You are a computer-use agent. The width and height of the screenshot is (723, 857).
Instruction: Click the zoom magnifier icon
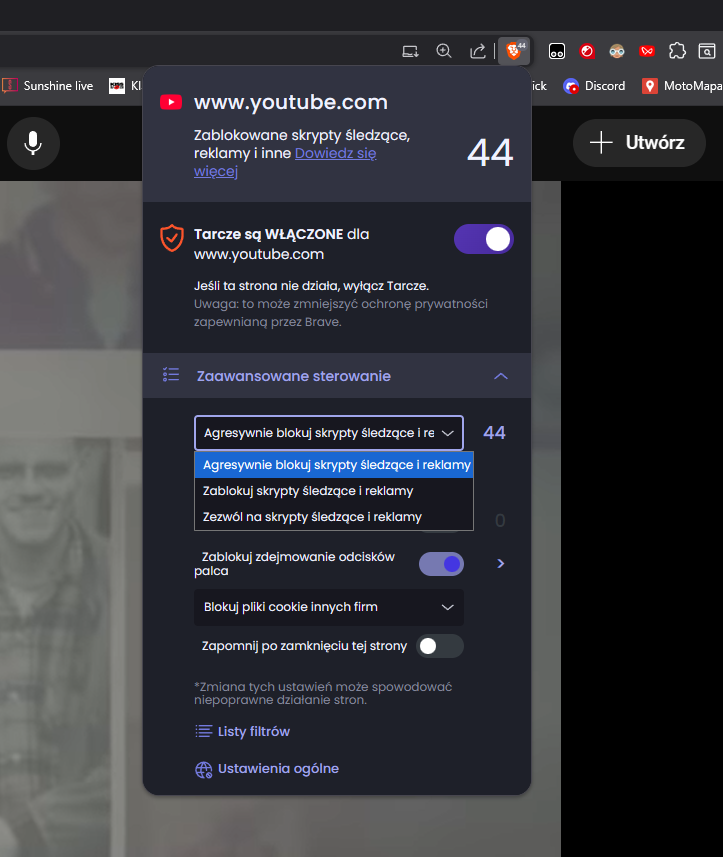coord(444,51)
